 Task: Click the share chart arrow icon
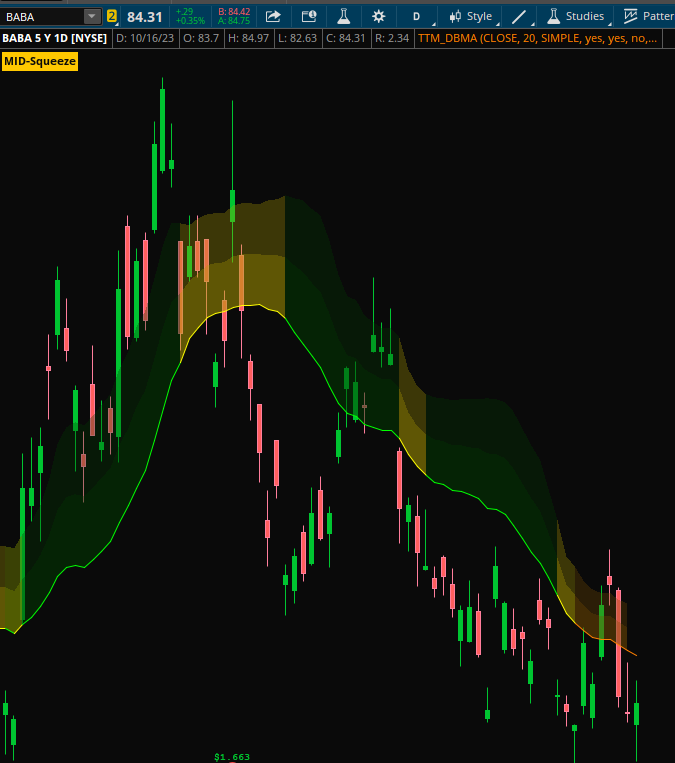(273, 16)
